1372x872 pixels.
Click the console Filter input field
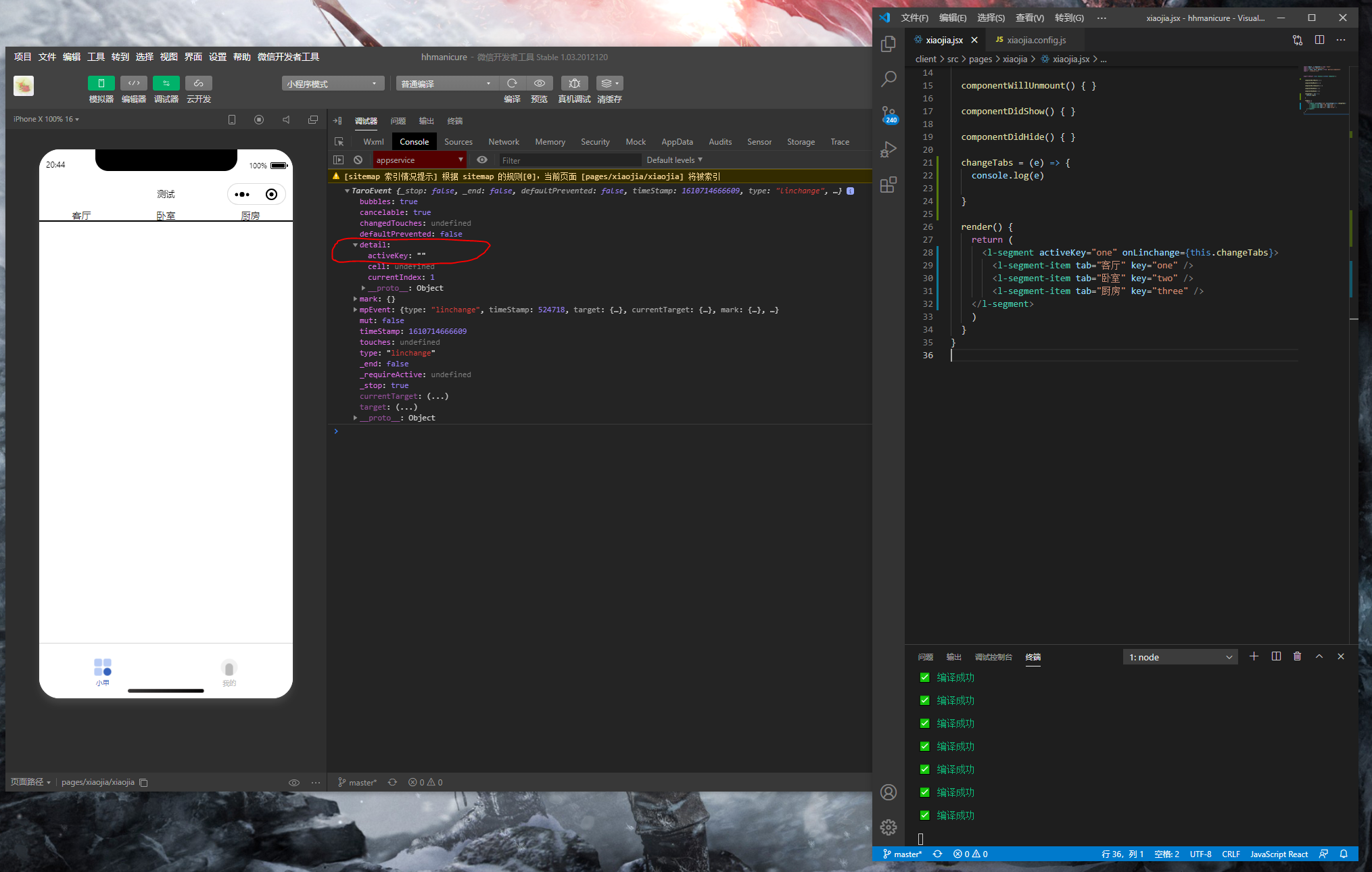coord(568,160)
